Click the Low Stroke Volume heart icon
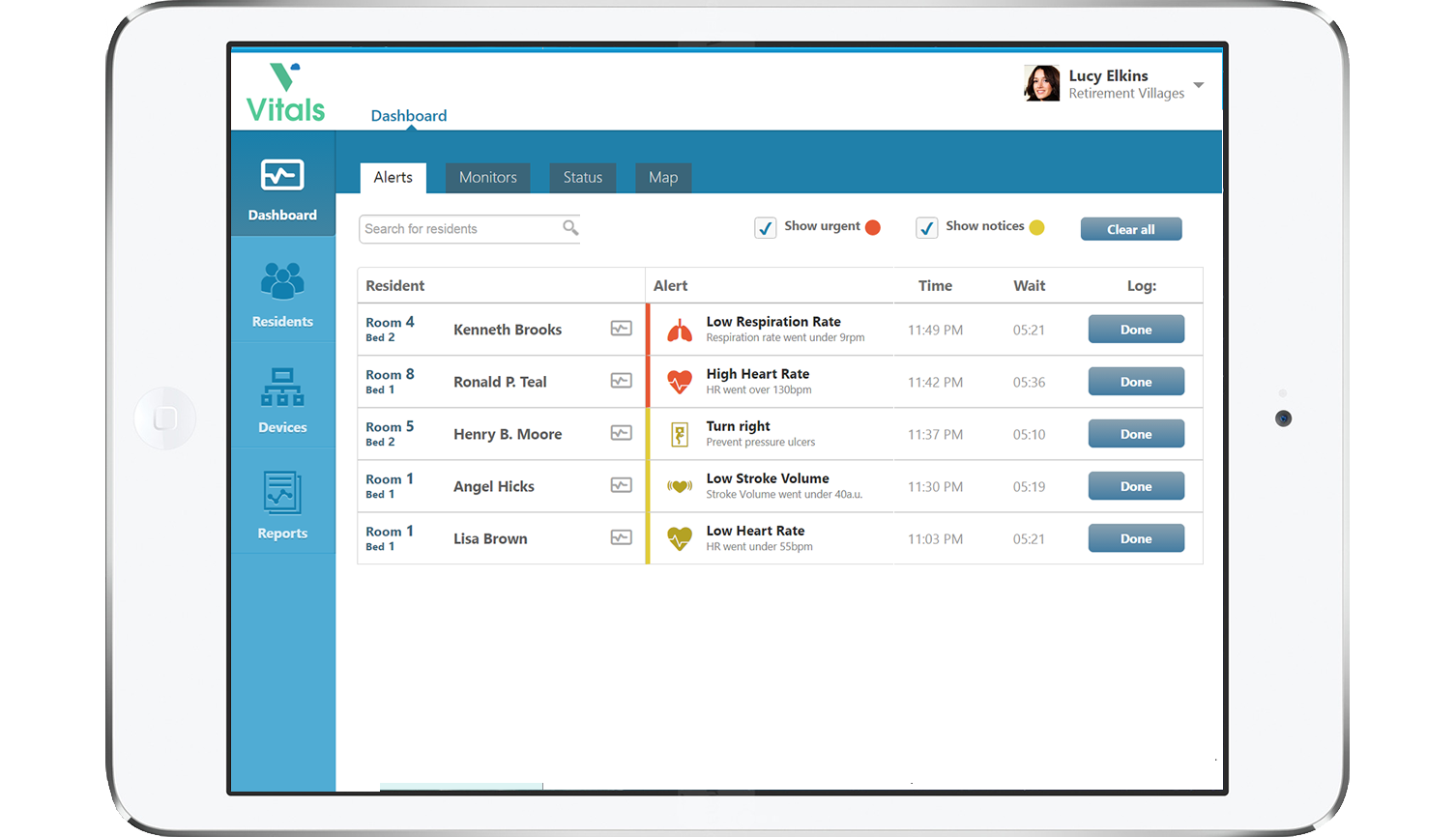The image size is (1456, 837). pyautogui.click(x=680, y=486)
